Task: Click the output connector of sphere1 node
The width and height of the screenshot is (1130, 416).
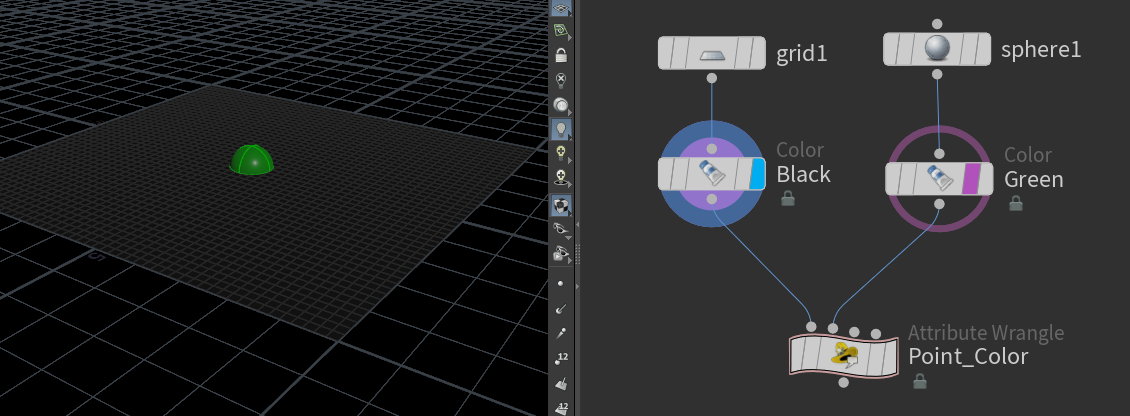Action: 937,74
